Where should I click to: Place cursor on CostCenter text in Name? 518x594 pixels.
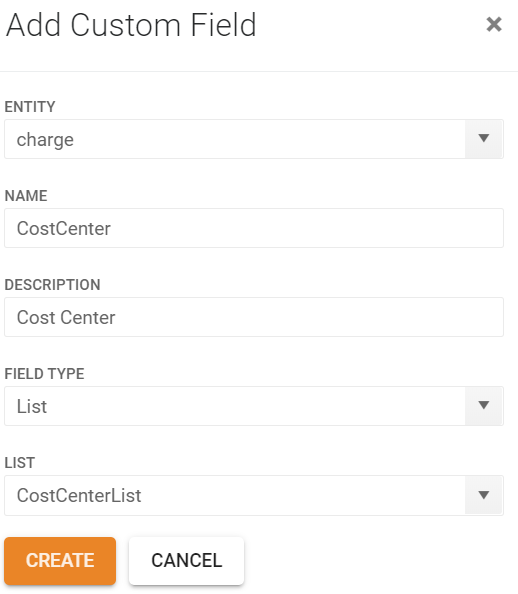[64, 228]
